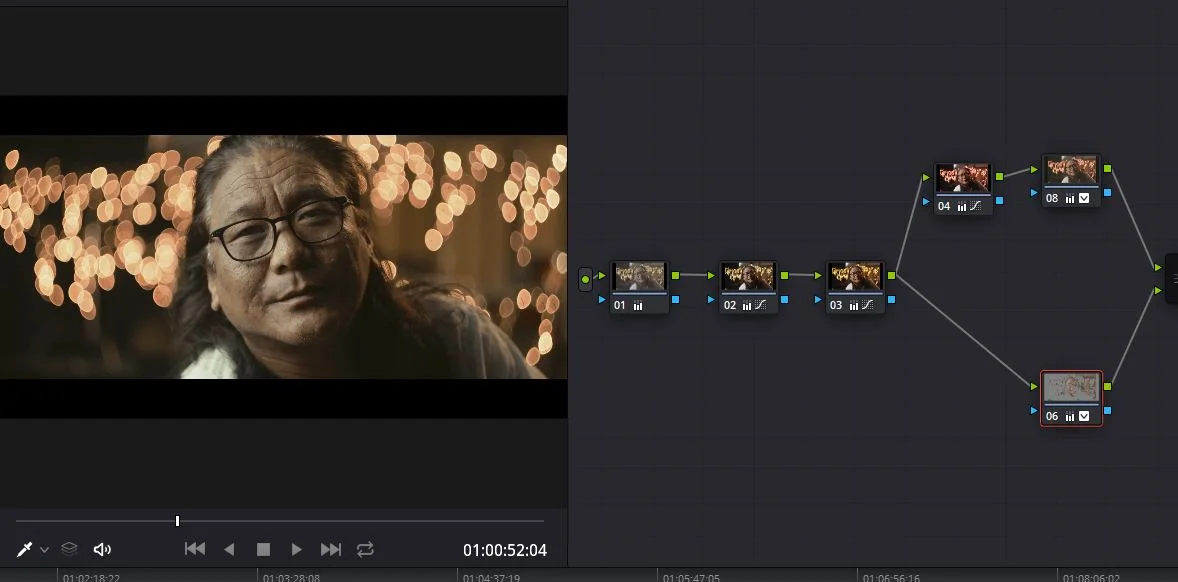Click the curves icon on node 04
The height and width of the screenshot is (582, 1178).
coord(975,207)
